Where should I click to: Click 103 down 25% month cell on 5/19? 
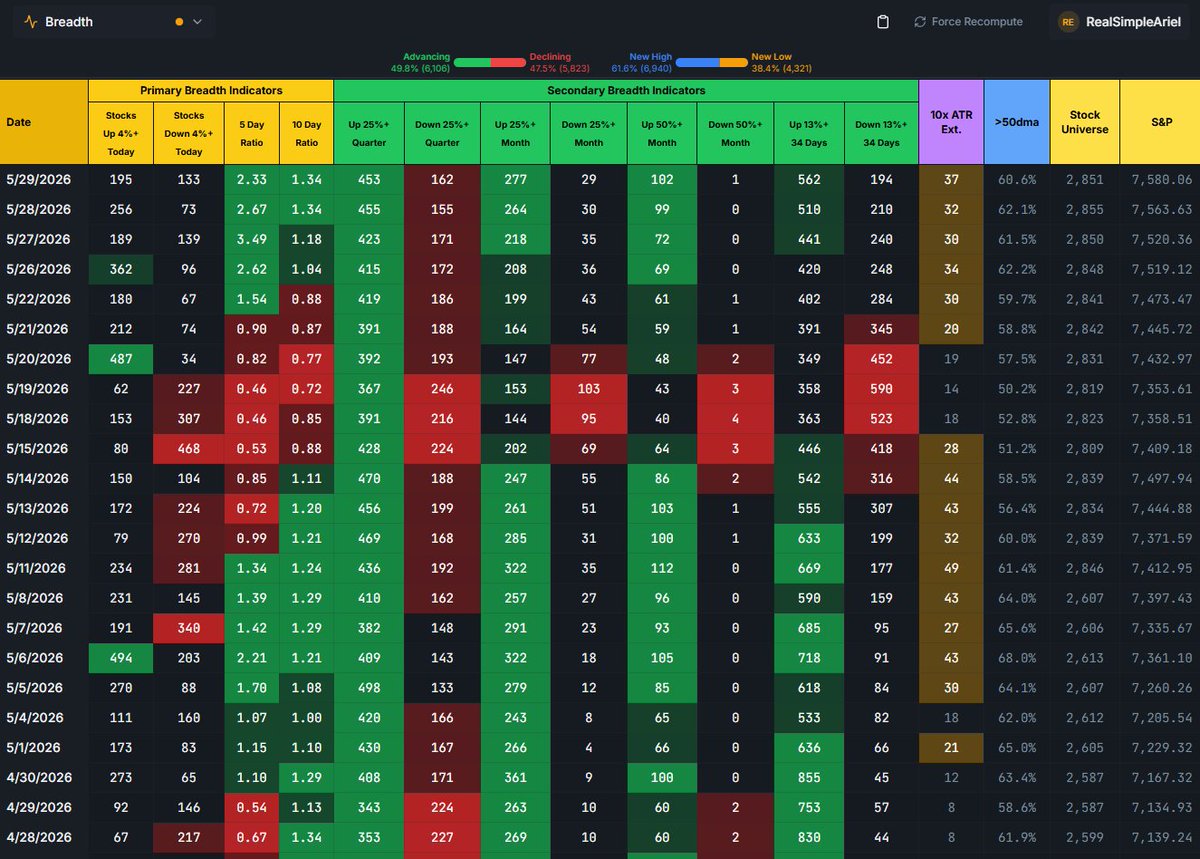[589, 389]
